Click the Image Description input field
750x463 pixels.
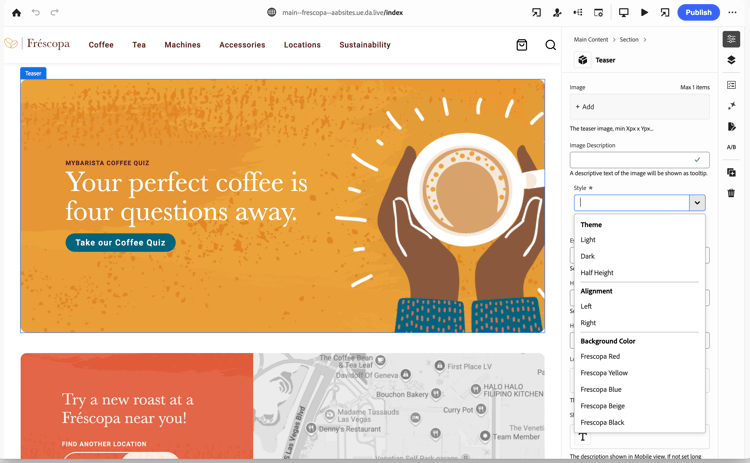point(640,160)
